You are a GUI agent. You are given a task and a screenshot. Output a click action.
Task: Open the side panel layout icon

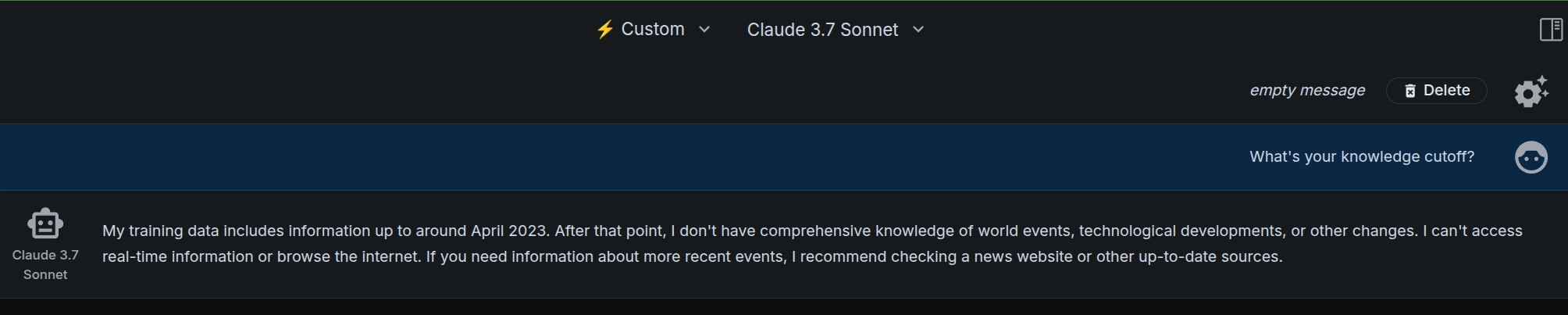(x=1550, y=30)
